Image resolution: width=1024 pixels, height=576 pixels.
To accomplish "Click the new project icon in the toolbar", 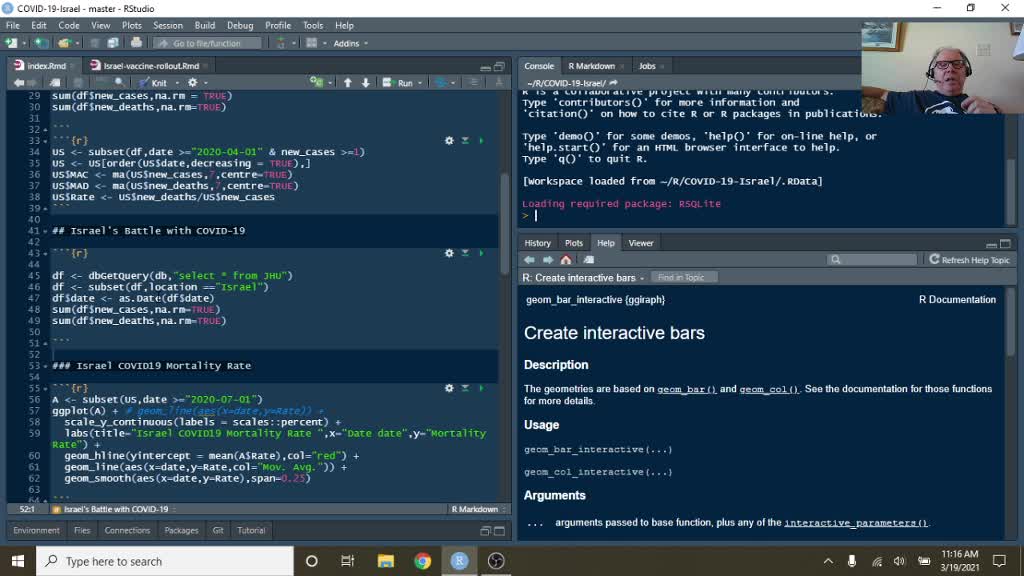I will click(41, 43).
